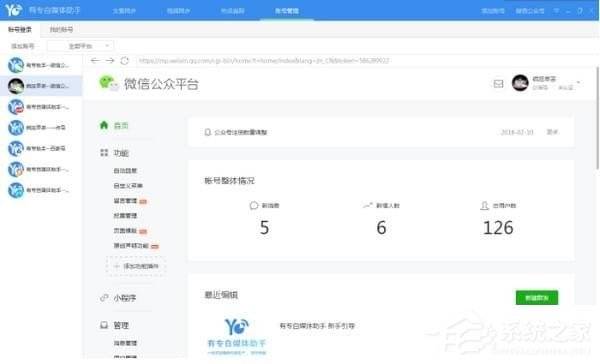The image size is (600, 364).
Task: Switch to the 热点追踪 top tab
Action: pos(233,11)
